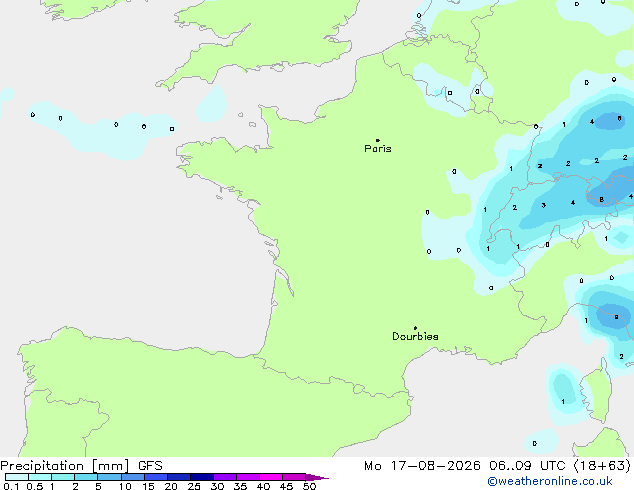Click the '30' legend scale value
Image resolution: width=634 pixels, height=490 pixels.
click(217, 486)
